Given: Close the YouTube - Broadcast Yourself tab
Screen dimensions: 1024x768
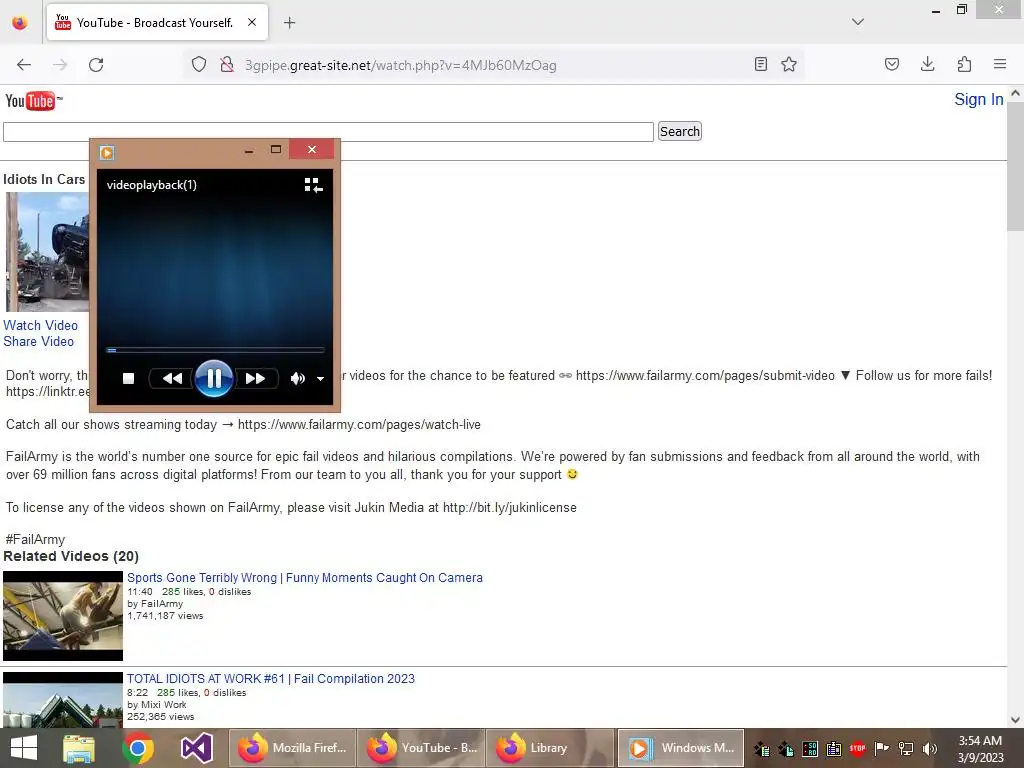Looking at the screenshot, I should click(252, 22).
